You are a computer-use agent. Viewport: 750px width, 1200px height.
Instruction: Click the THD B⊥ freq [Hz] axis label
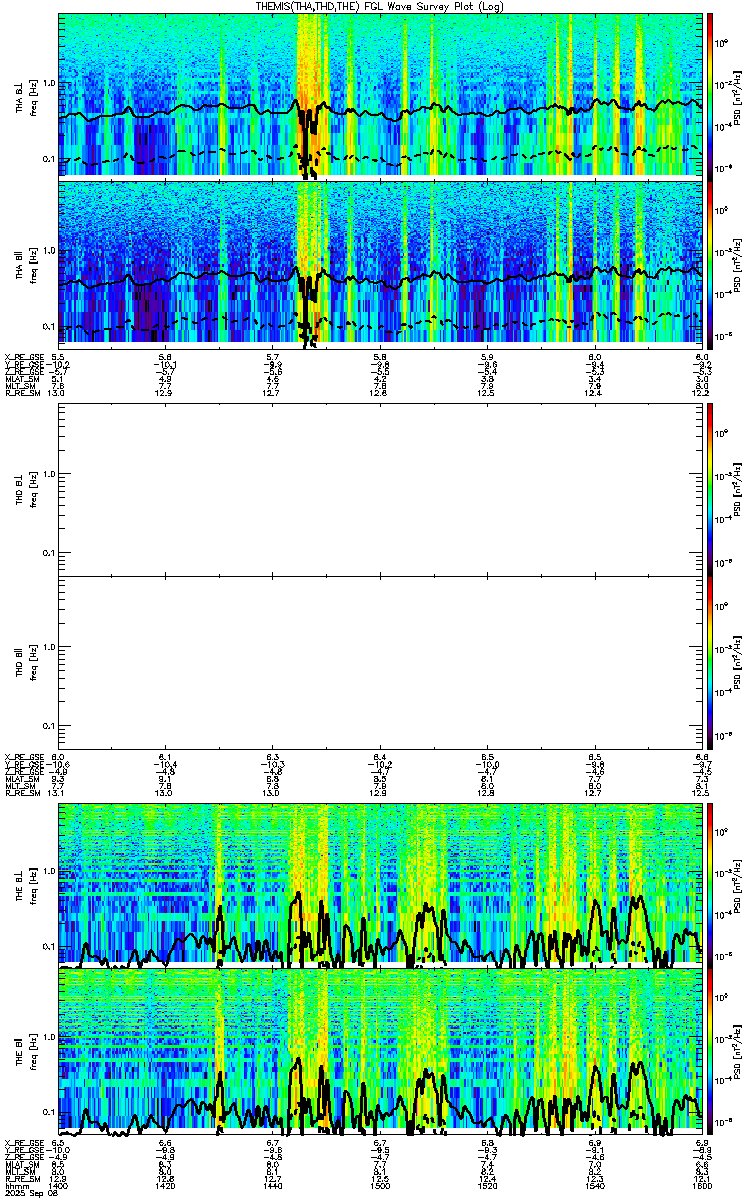click(25, 488)
